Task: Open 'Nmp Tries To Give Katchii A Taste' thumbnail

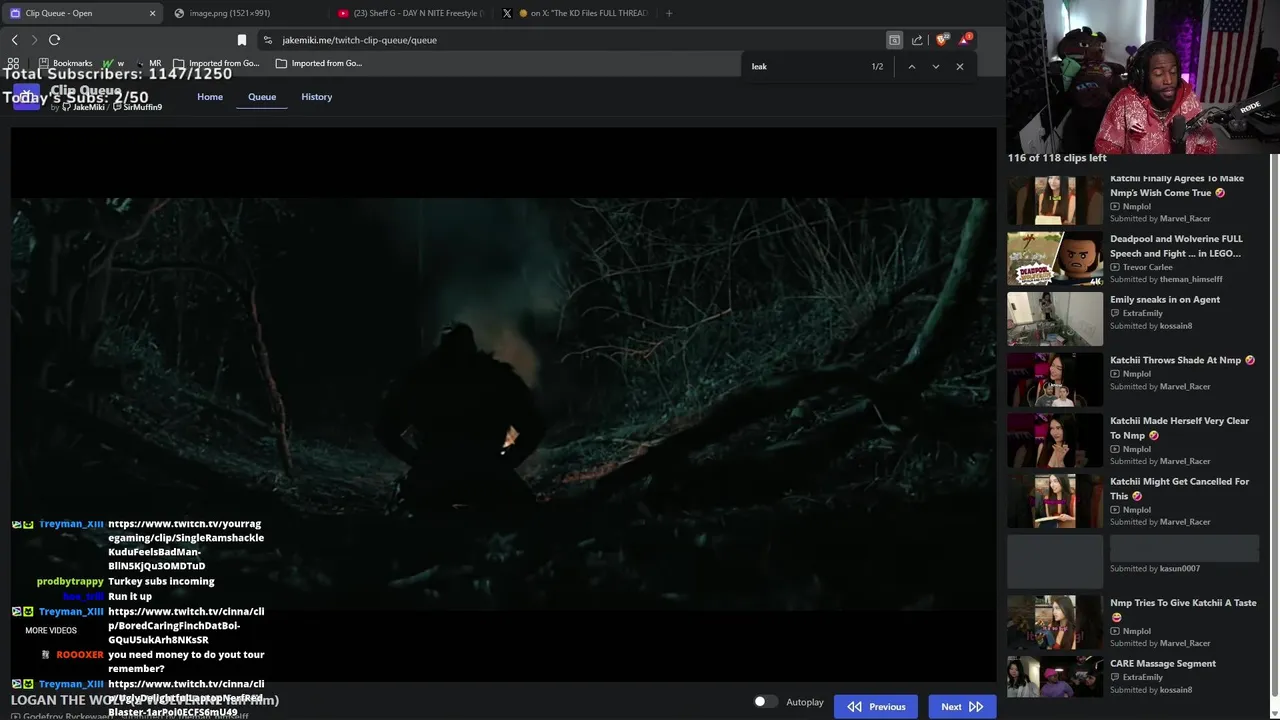Action: click(x=1055, y=623)
